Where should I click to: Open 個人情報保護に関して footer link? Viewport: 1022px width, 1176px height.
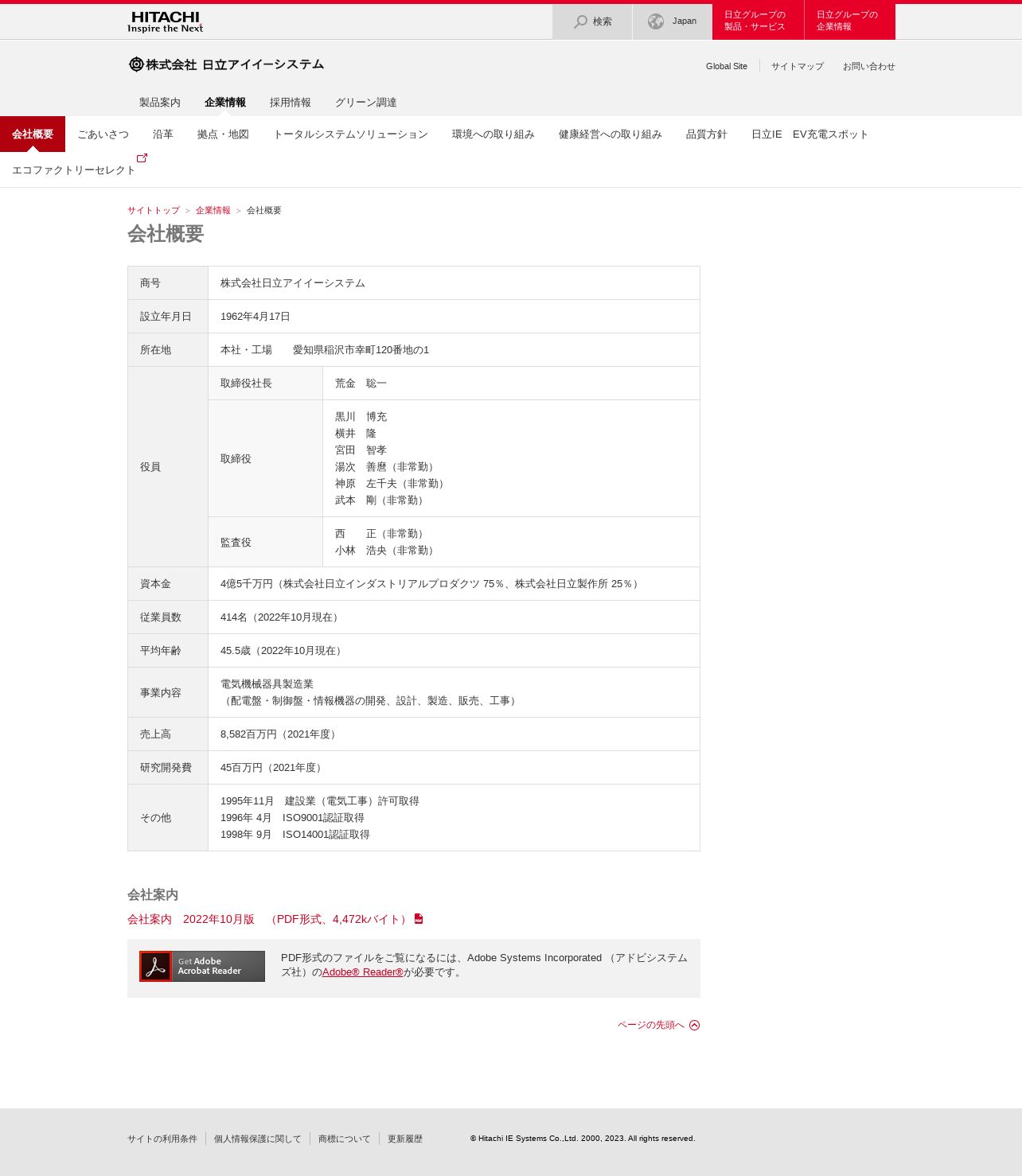(x=258, y=1139)
